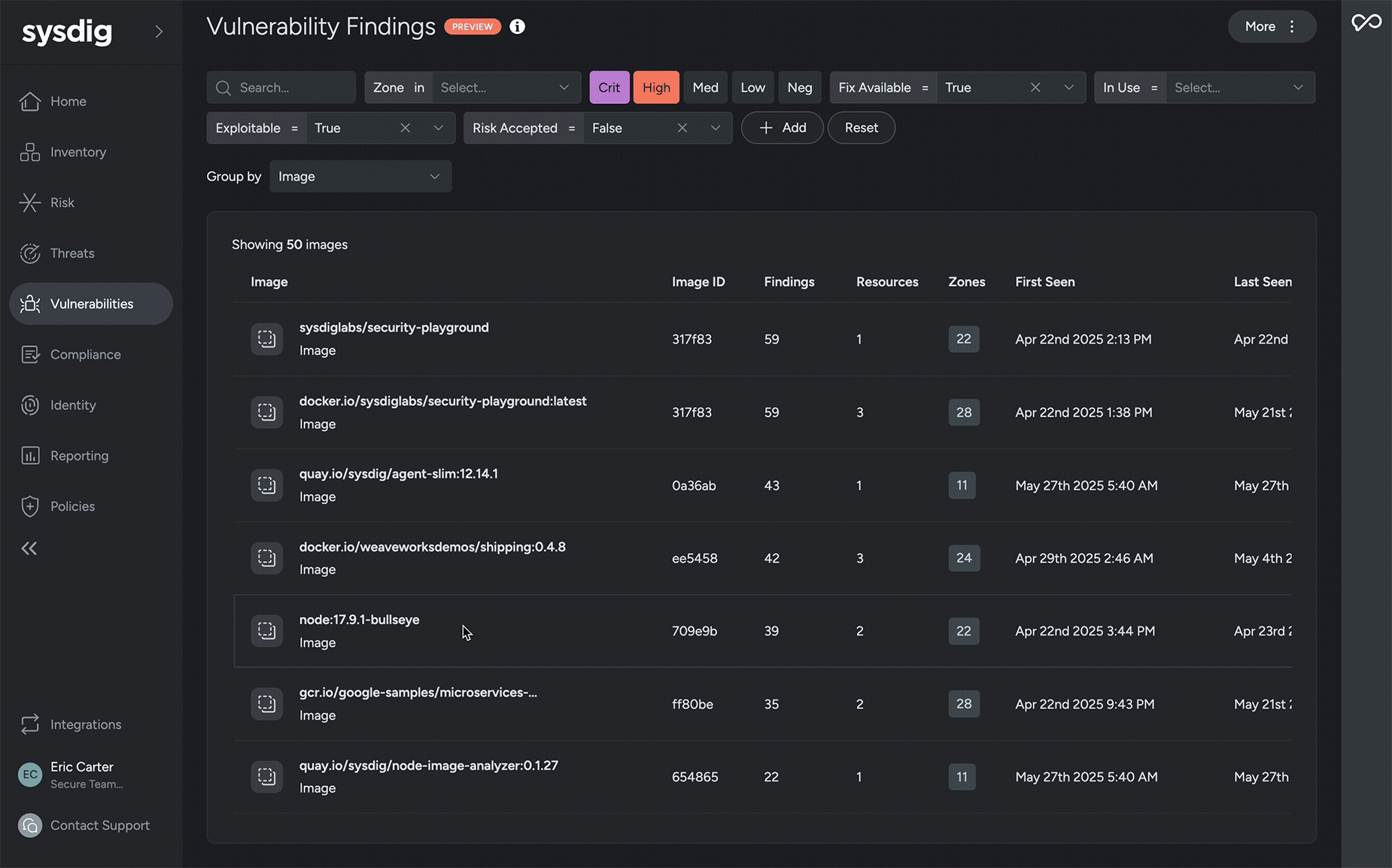Toggle the High severity filter
This screenshot has width=1392, height=868.
pos(656,87)
